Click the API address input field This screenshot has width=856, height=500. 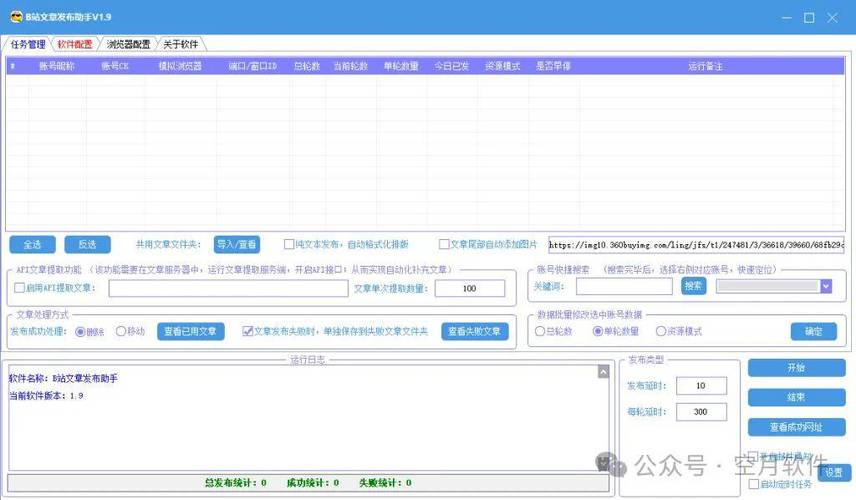point(228,288)
